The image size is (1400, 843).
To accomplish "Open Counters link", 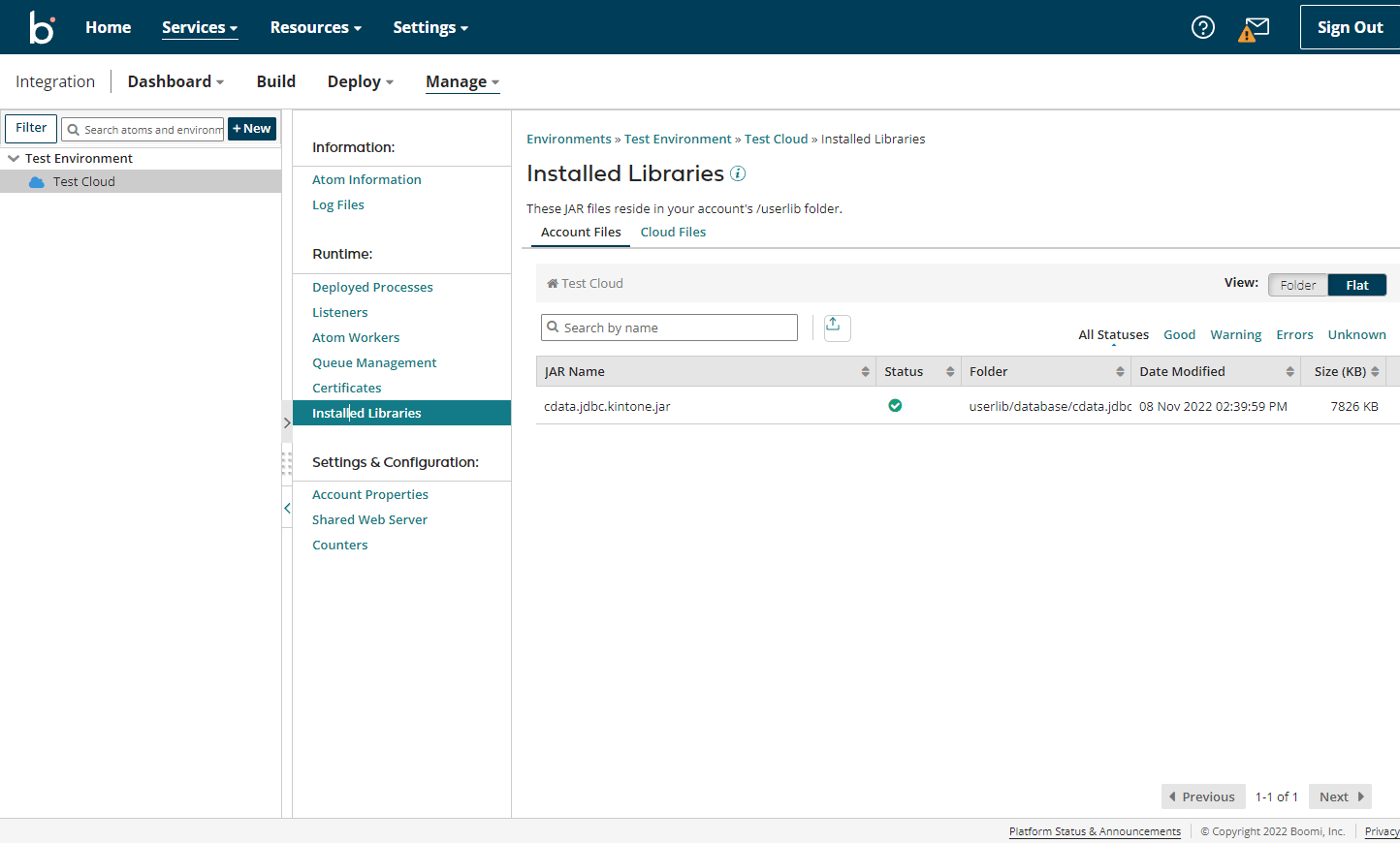I will (x=340, y=546).
